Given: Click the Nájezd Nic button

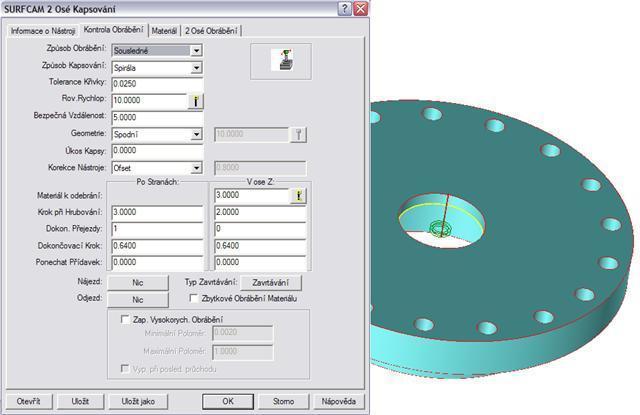Looking at the screenshot, I should tap(138, 282).
